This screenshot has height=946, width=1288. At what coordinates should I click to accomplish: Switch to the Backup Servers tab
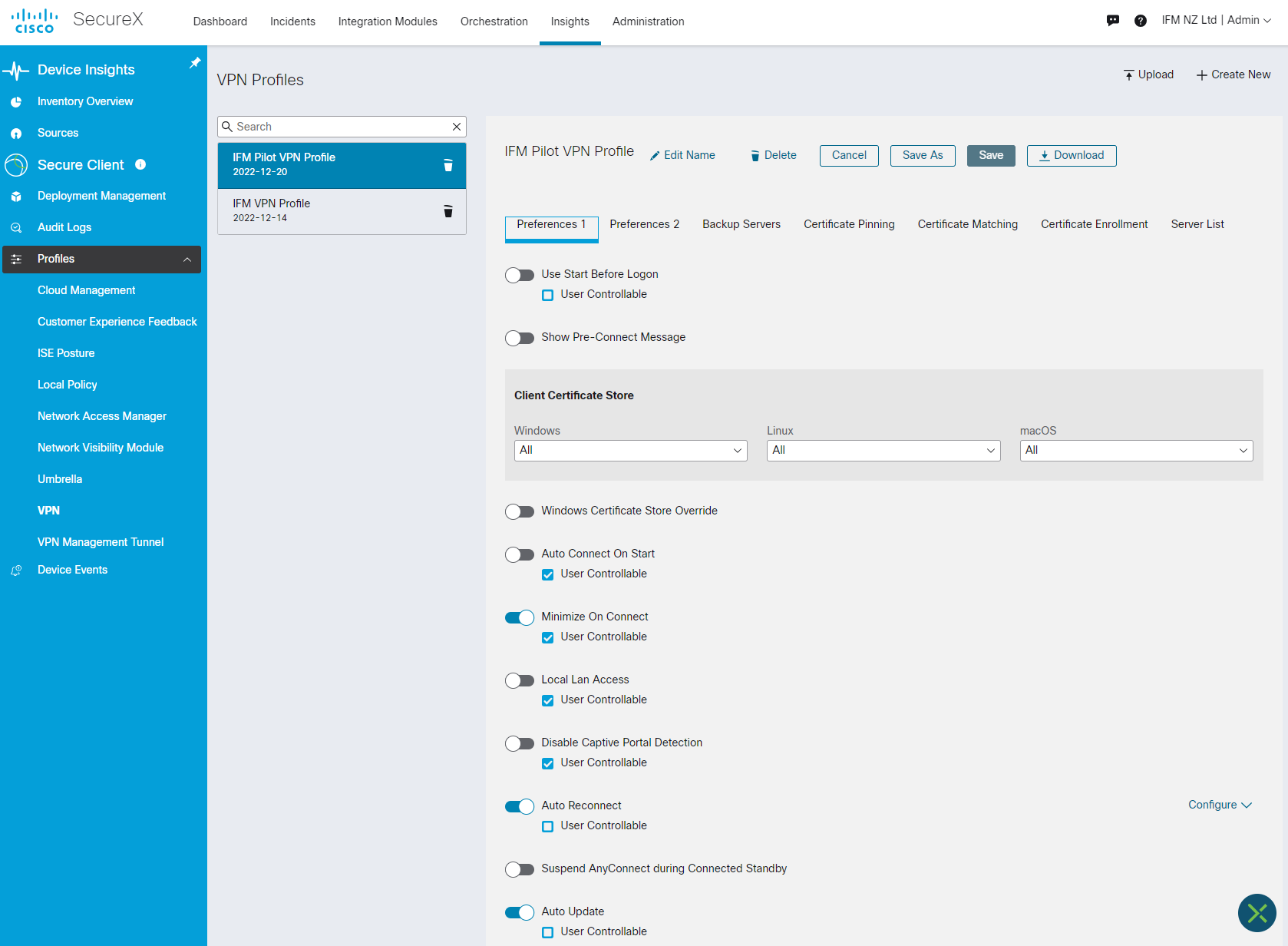[x=741, y=224]
